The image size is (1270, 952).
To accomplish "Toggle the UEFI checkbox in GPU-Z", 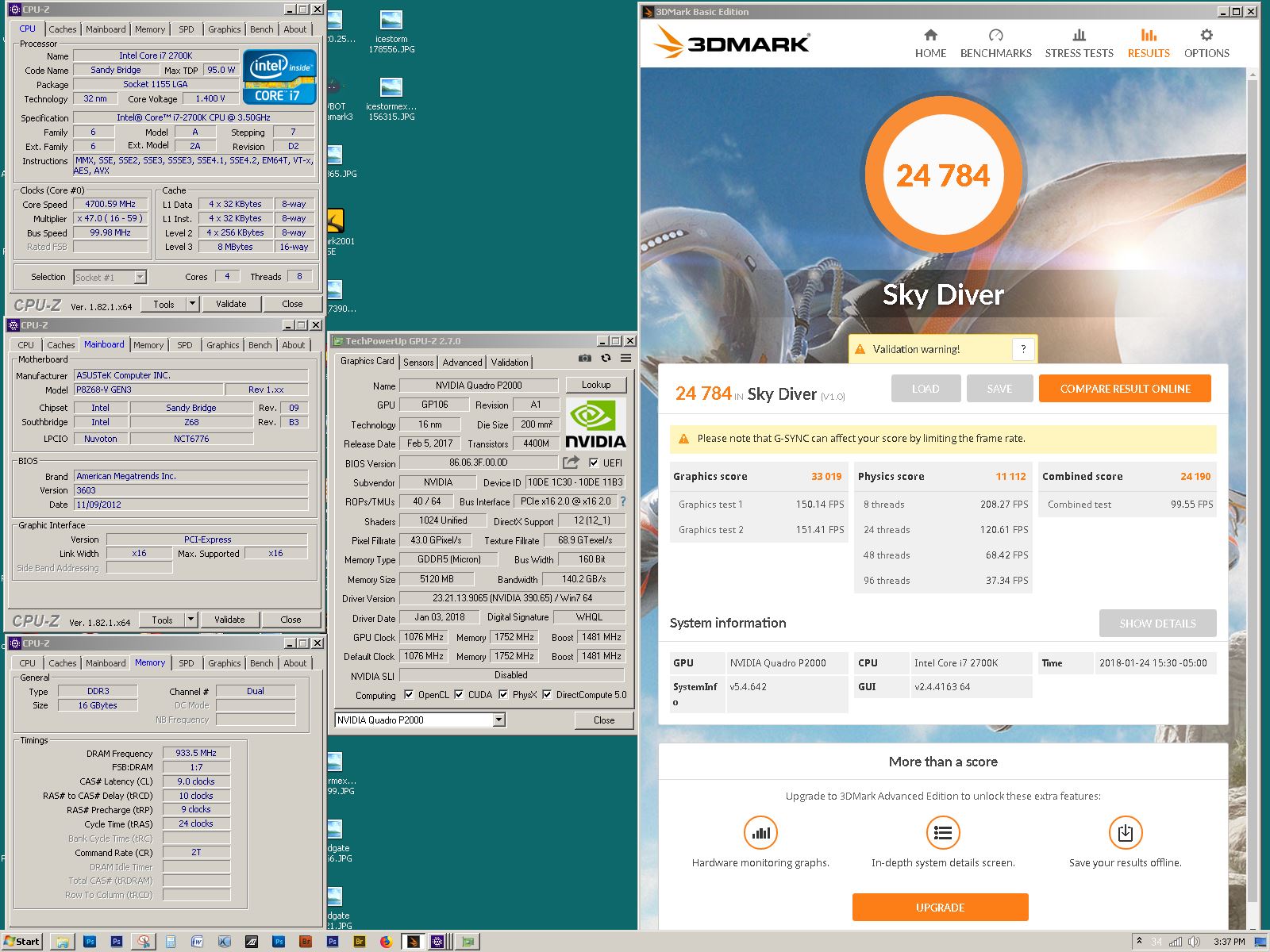I will [x=594, y=463].
